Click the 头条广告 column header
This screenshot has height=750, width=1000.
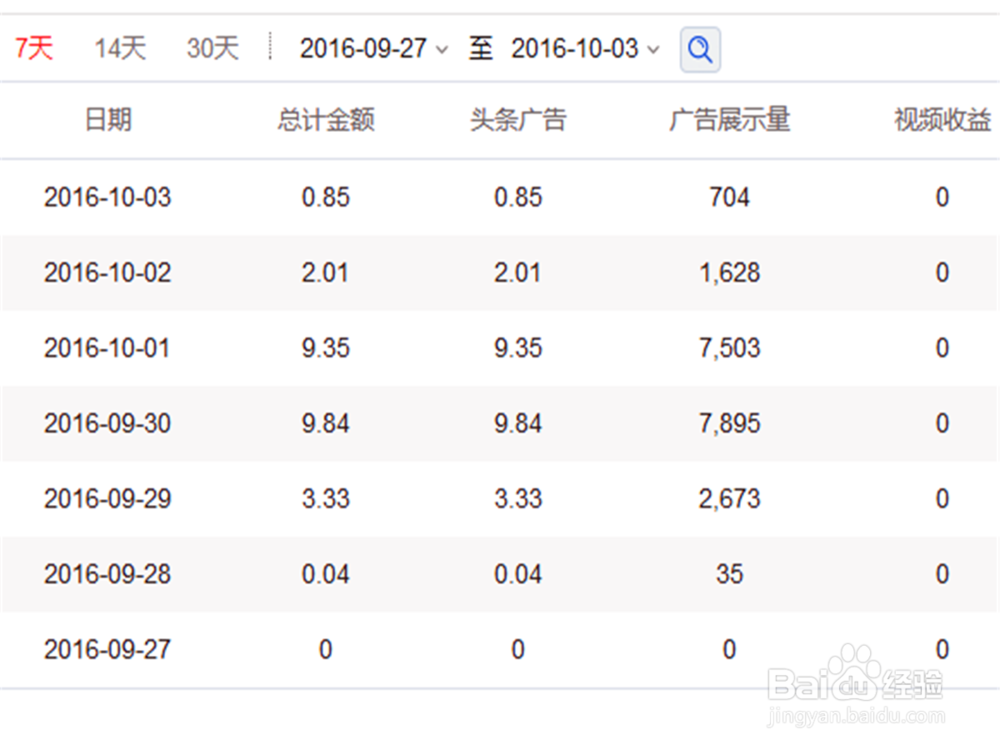(x=518, y=120)
